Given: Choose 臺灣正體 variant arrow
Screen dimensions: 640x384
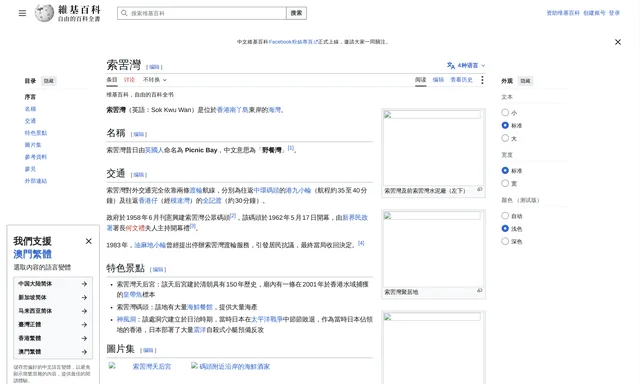Looking at the screenshot, I should 84,324.
